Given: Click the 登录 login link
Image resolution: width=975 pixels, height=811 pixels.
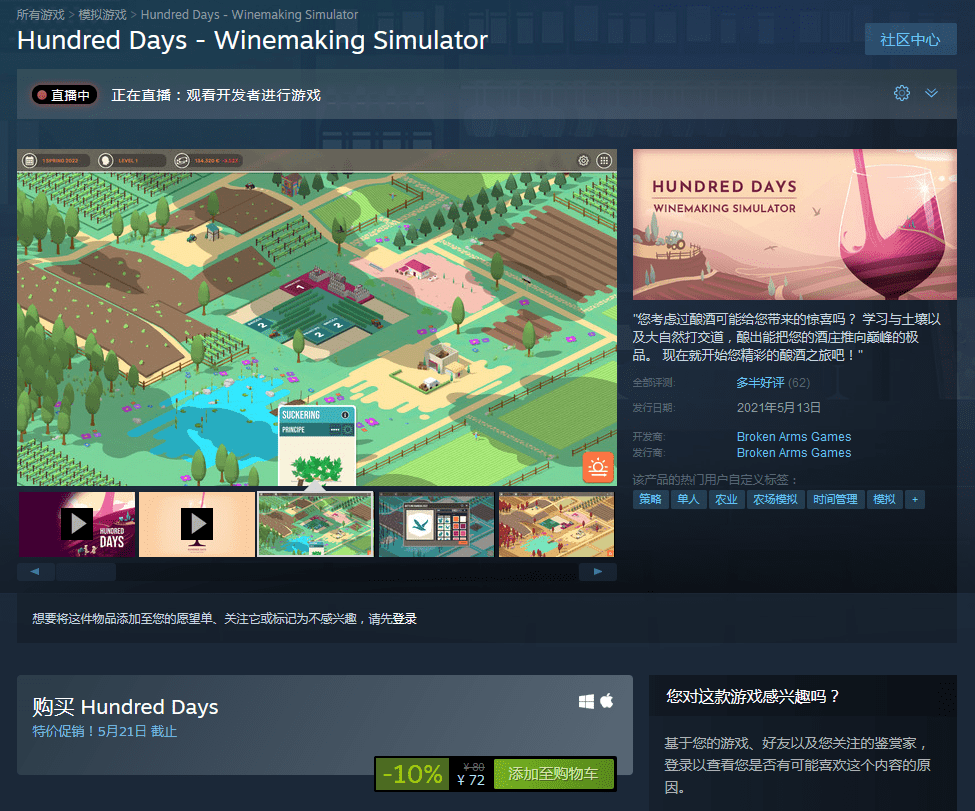Looking at the screenshot, I should tap(404, 619).
